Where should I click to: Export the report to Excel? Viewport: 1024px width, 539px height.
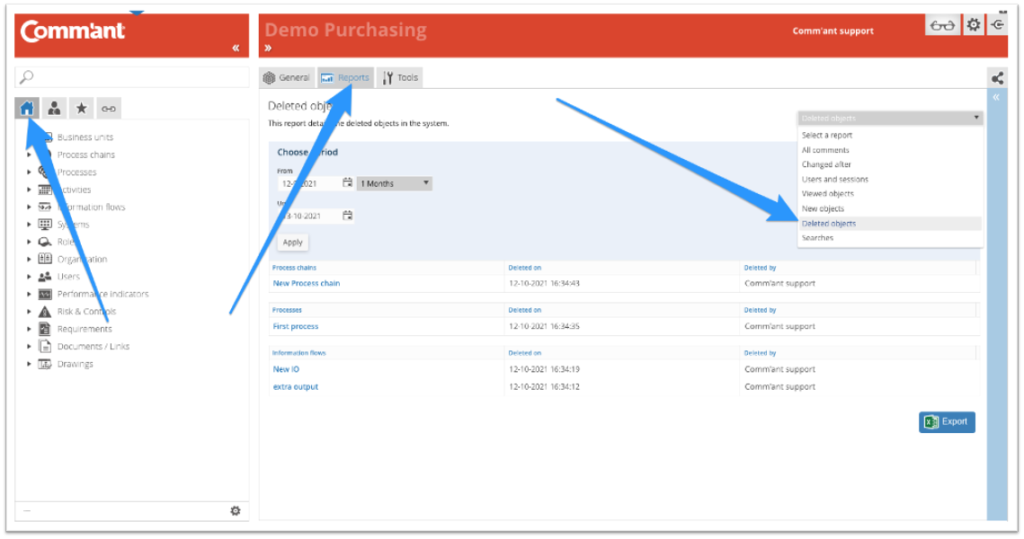(946, 422)
